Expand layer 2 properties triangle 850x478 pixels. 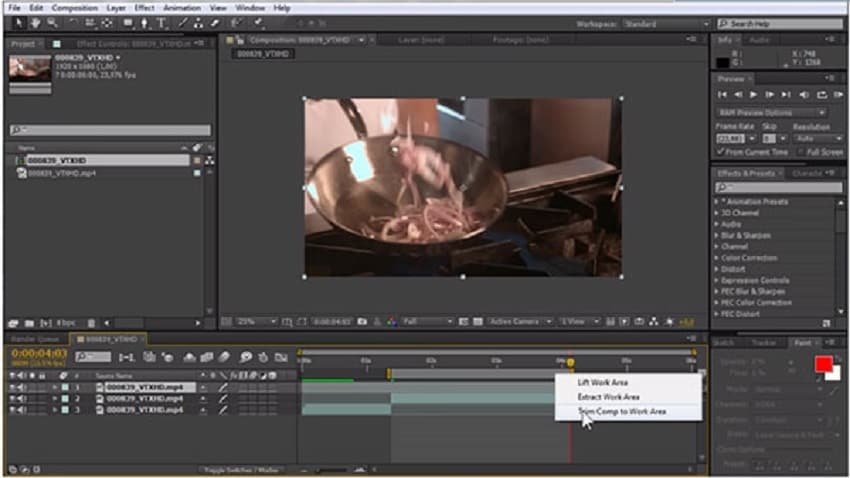click(x=54, y=399)
